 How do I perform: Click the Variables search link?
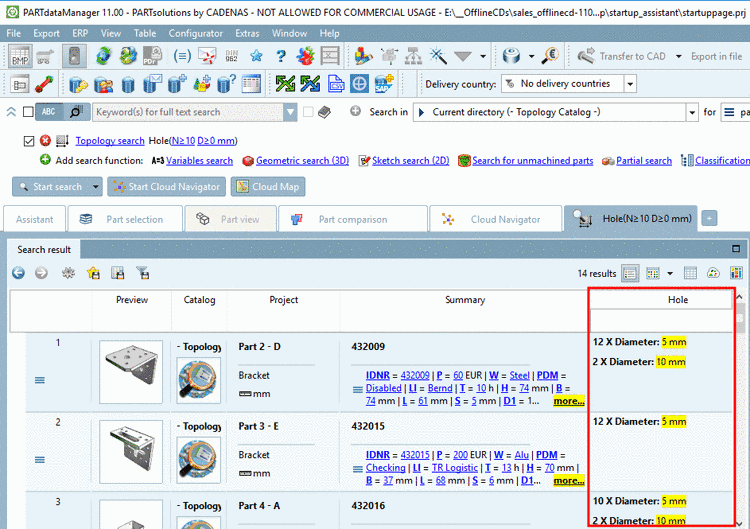[199, 161]
